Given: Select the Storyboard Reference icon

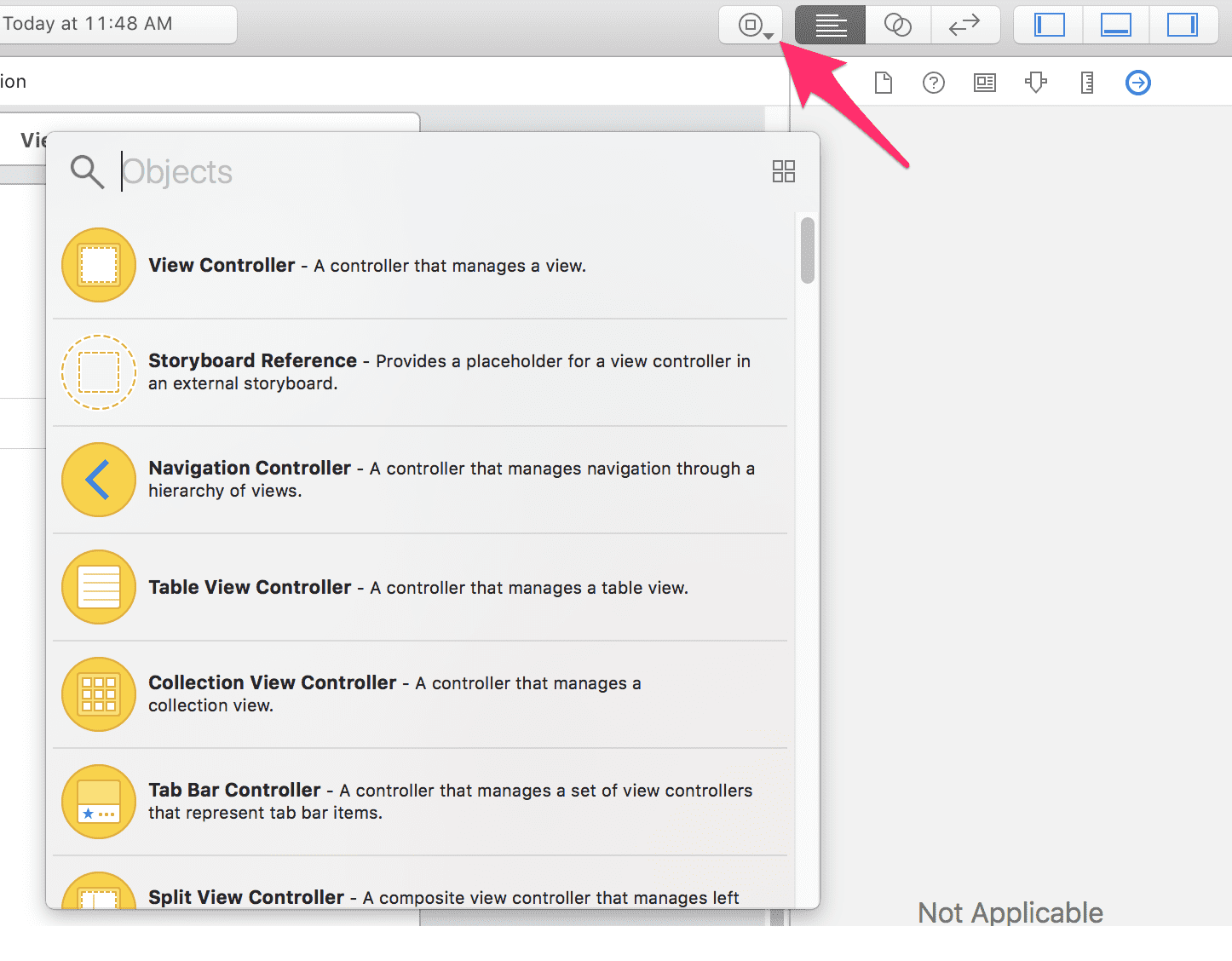Looking at the screenshot, I should (x=99, y=372).
